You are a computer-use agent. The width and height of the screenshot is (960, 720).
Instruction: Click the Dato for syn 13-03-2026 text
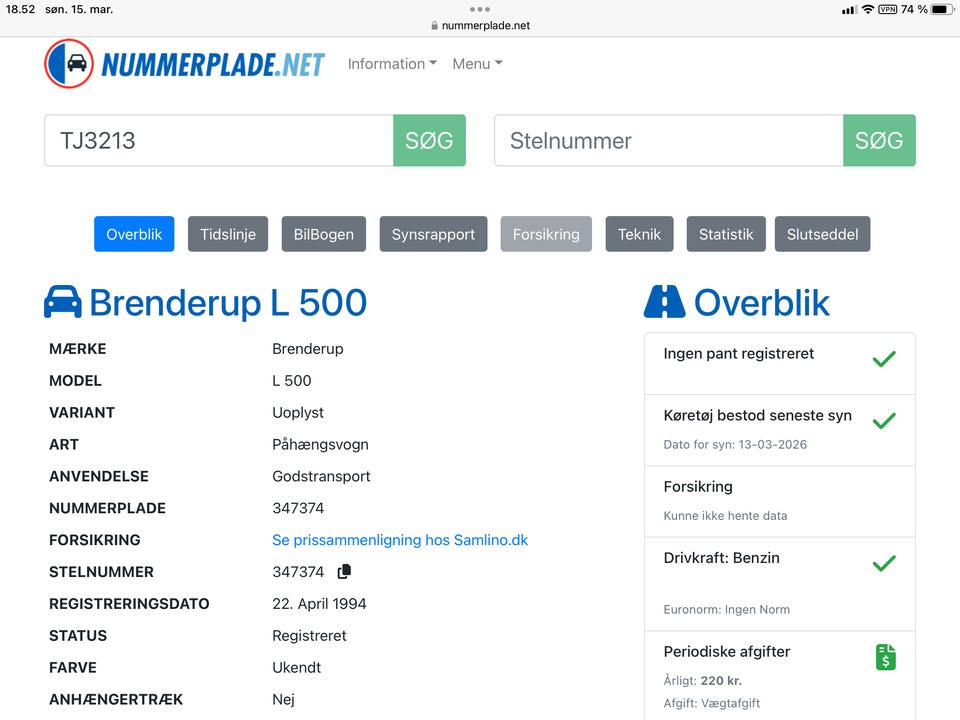[735, 444]
